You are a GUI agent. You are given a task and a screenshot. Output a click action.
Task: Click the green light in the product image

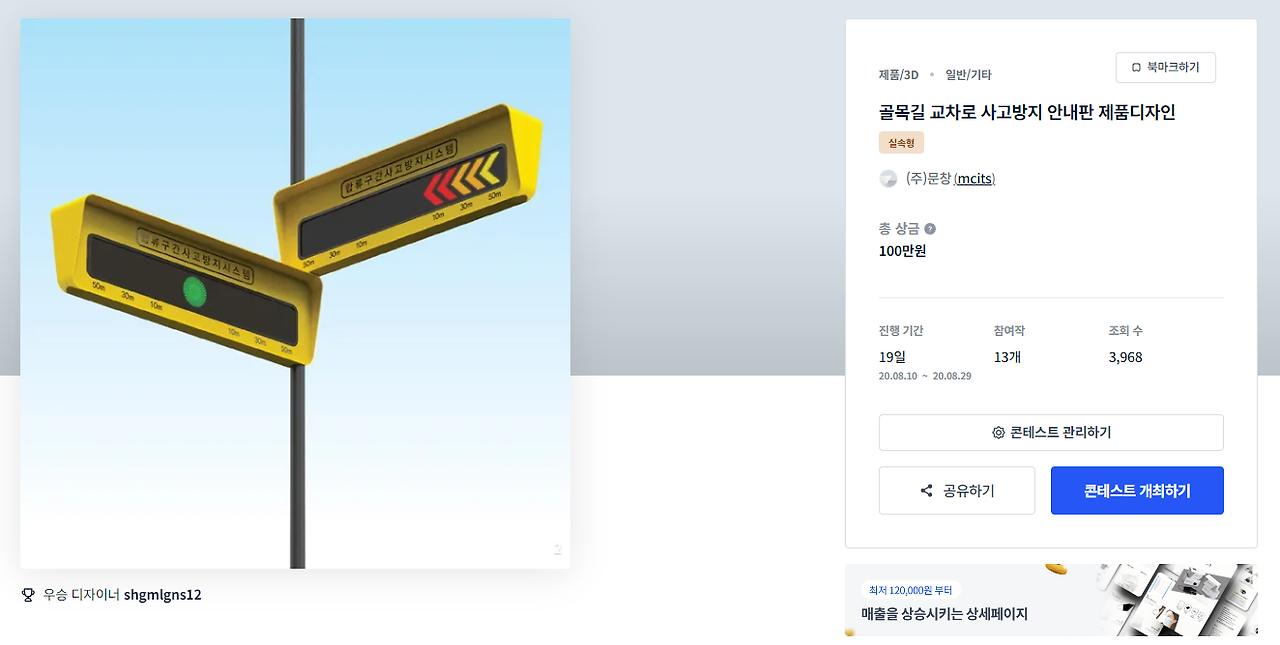click(194, 292)
